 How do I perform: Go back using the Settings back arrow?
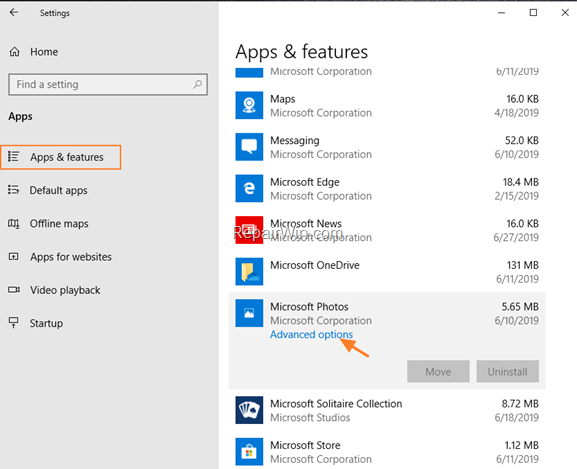coord(14,13)
